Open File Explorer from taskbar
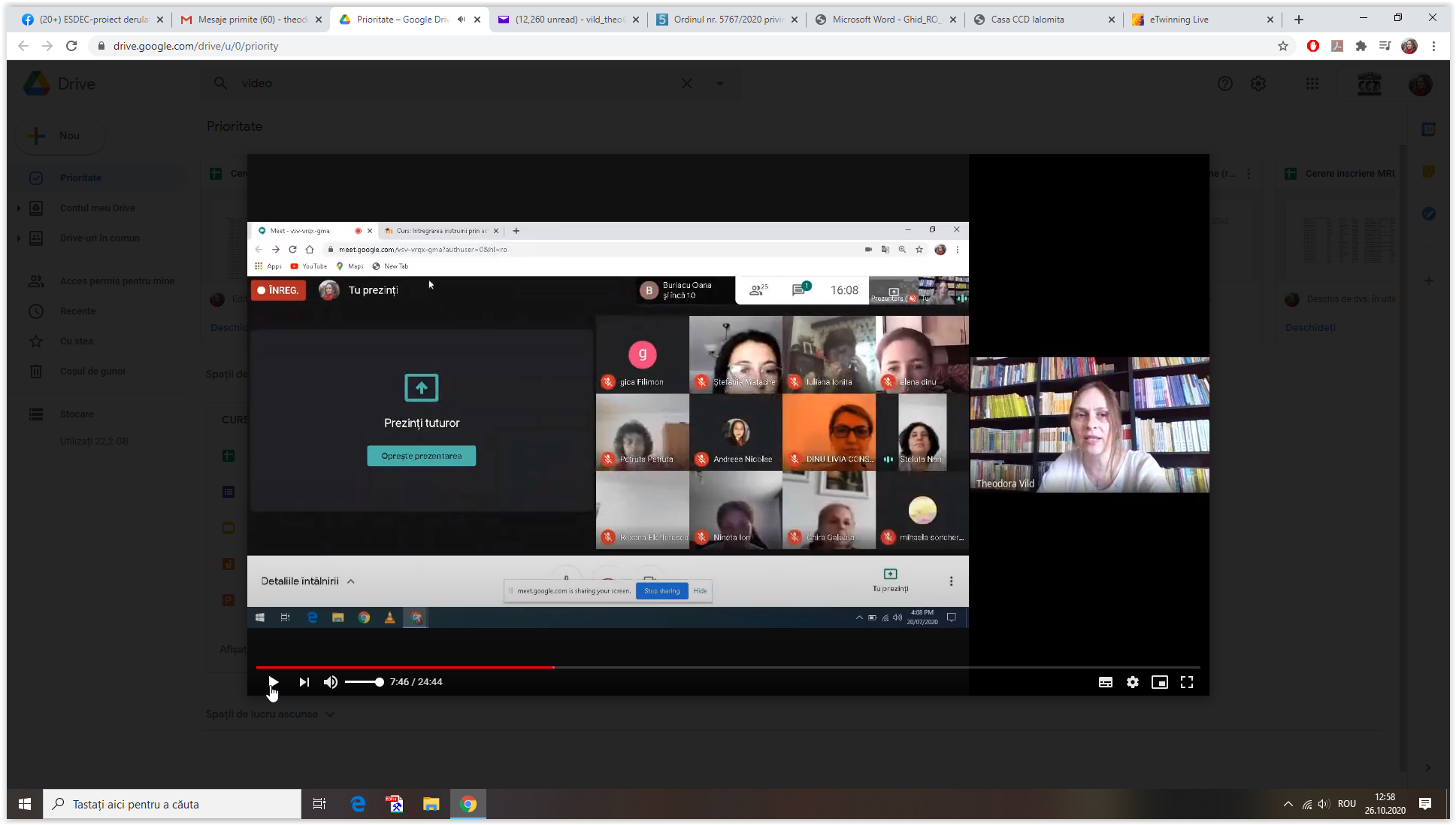This screenshot has height=825, width=1456. (x=431, y=804)
